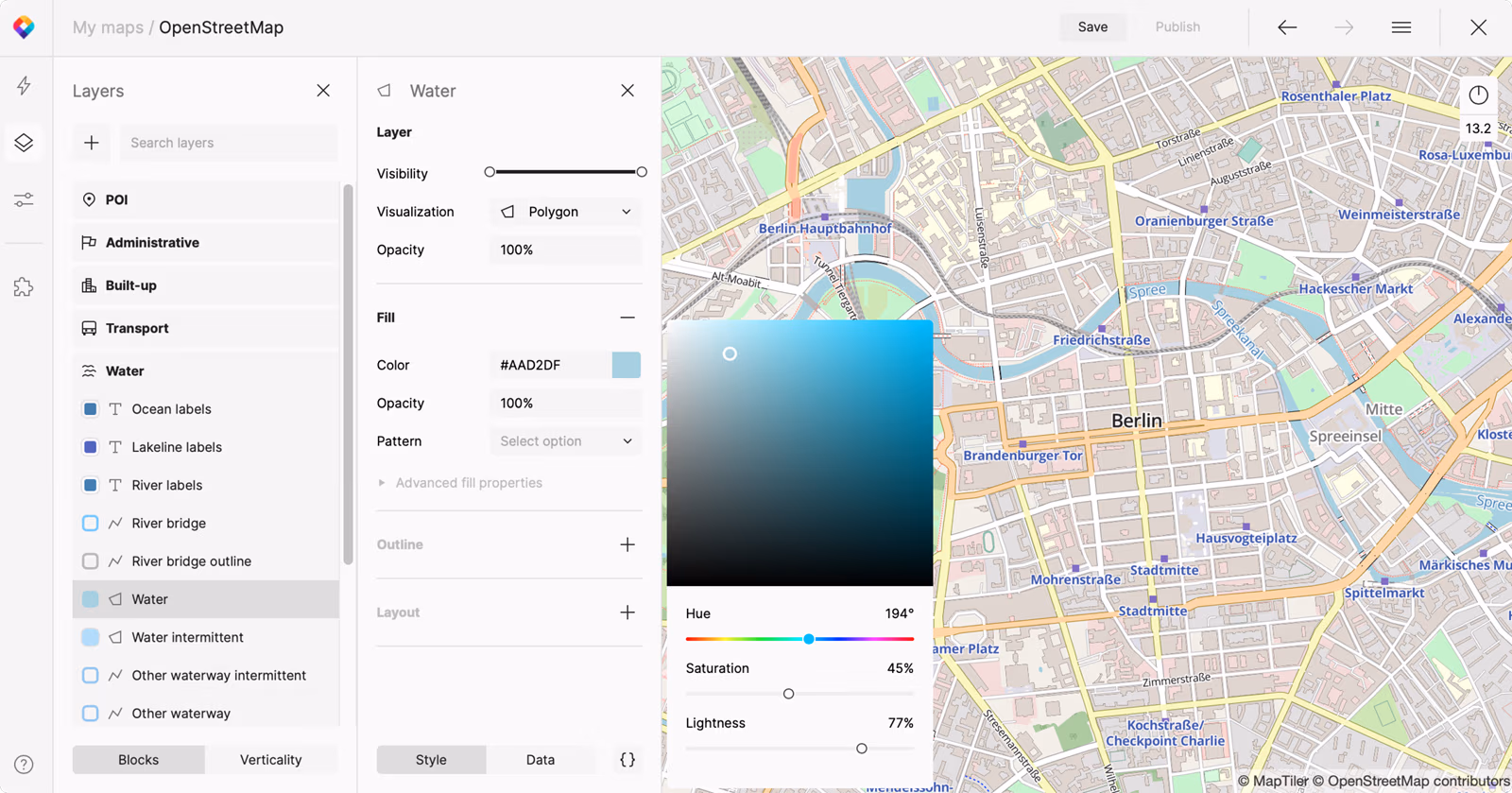Click the Hue slider handle
The height and width of the screenshot is (793, 1512).
click(809, 639)
